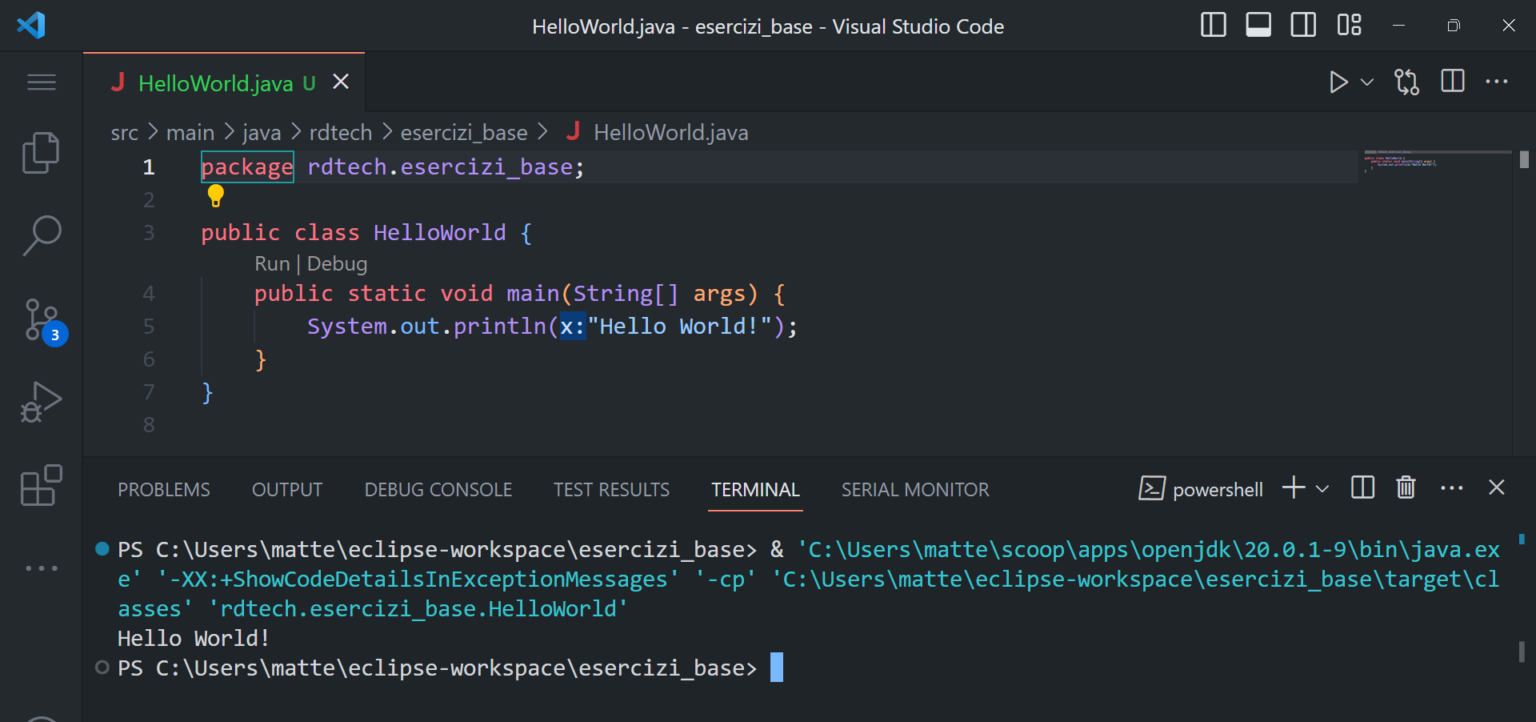Open the Search view
The height and width of the screenshot is (722, 1536).
click(41, 236)
